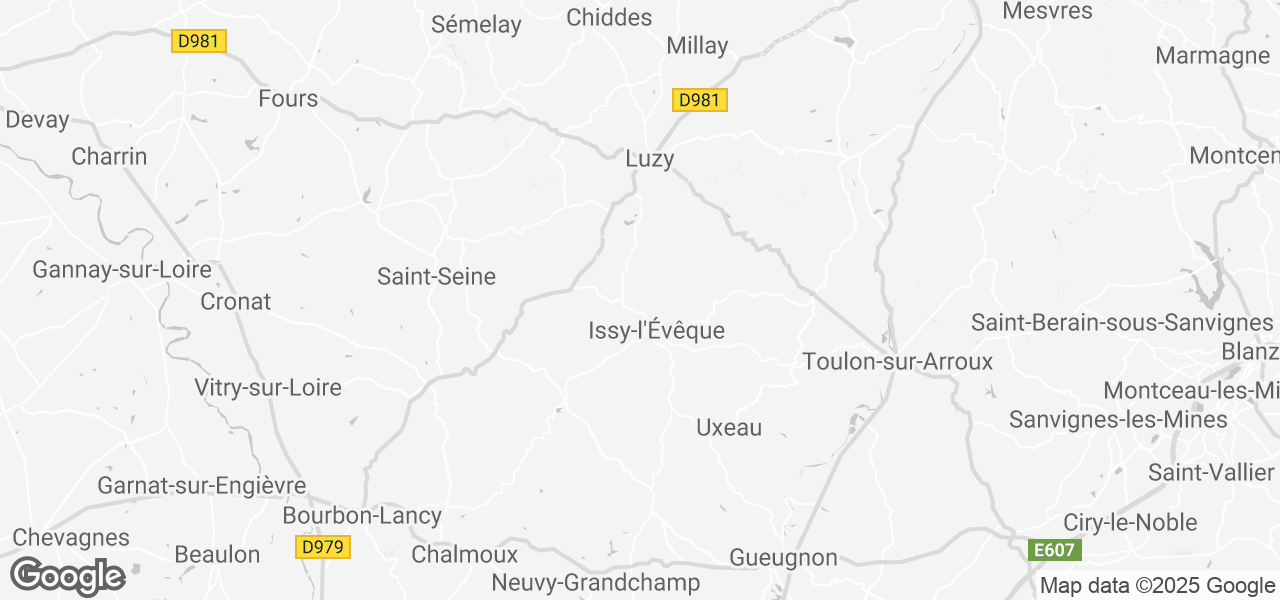The image size is (1280, 600).
Task: Select the Issy-l'Évêque label
Action: point(656,330)
